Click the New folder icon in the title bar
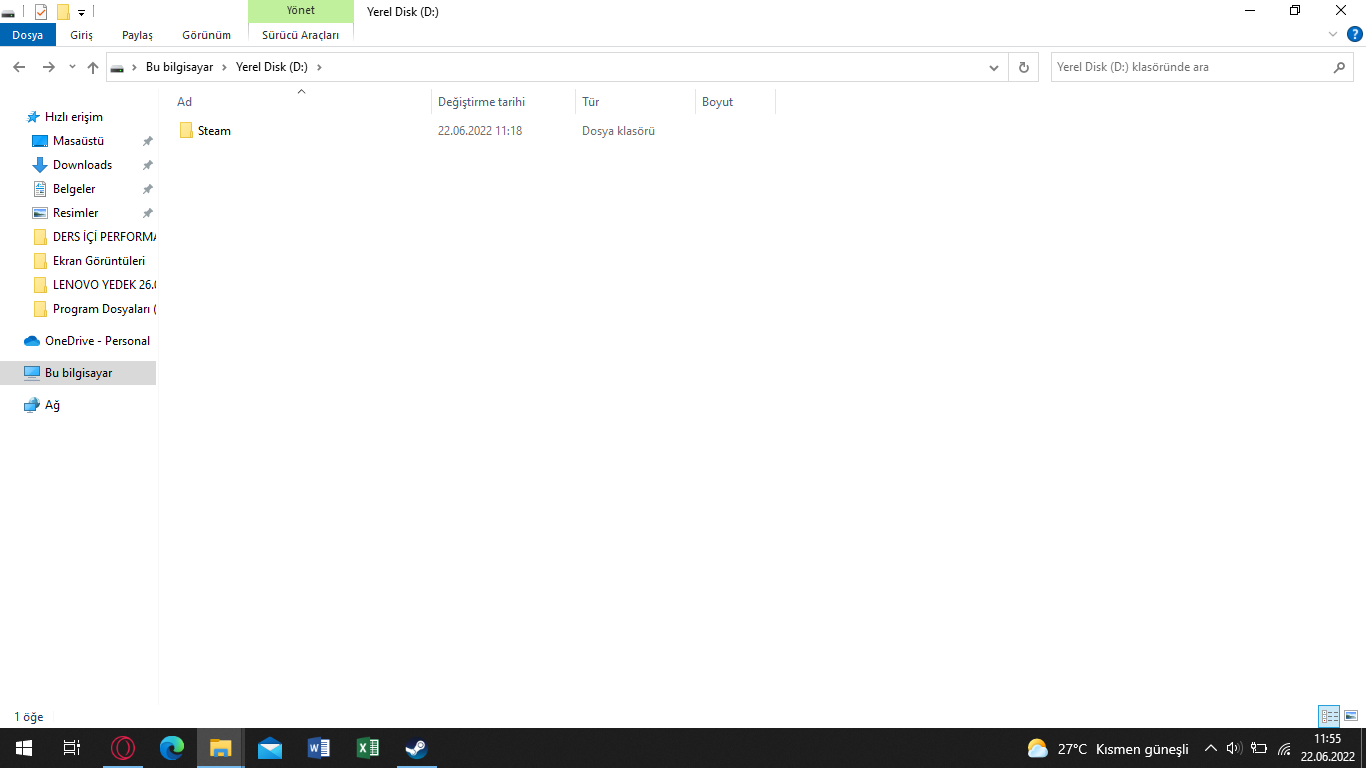1366x768 pixels. [x=63, y=12]
